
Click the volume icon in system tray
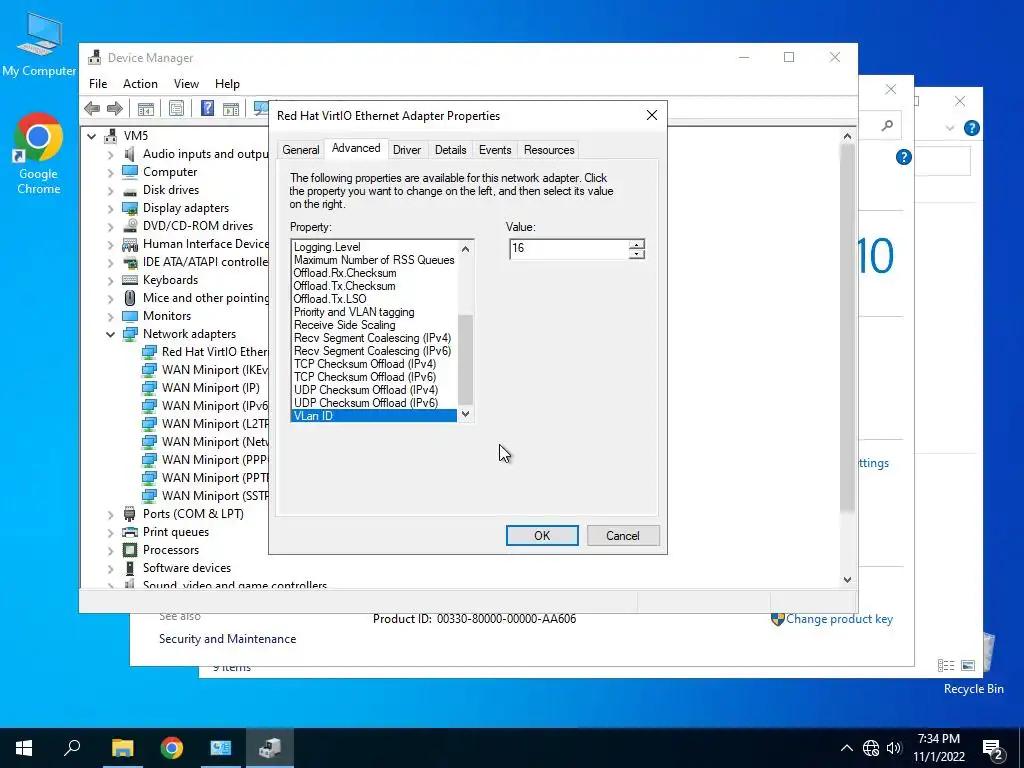(x=893, y=748)
